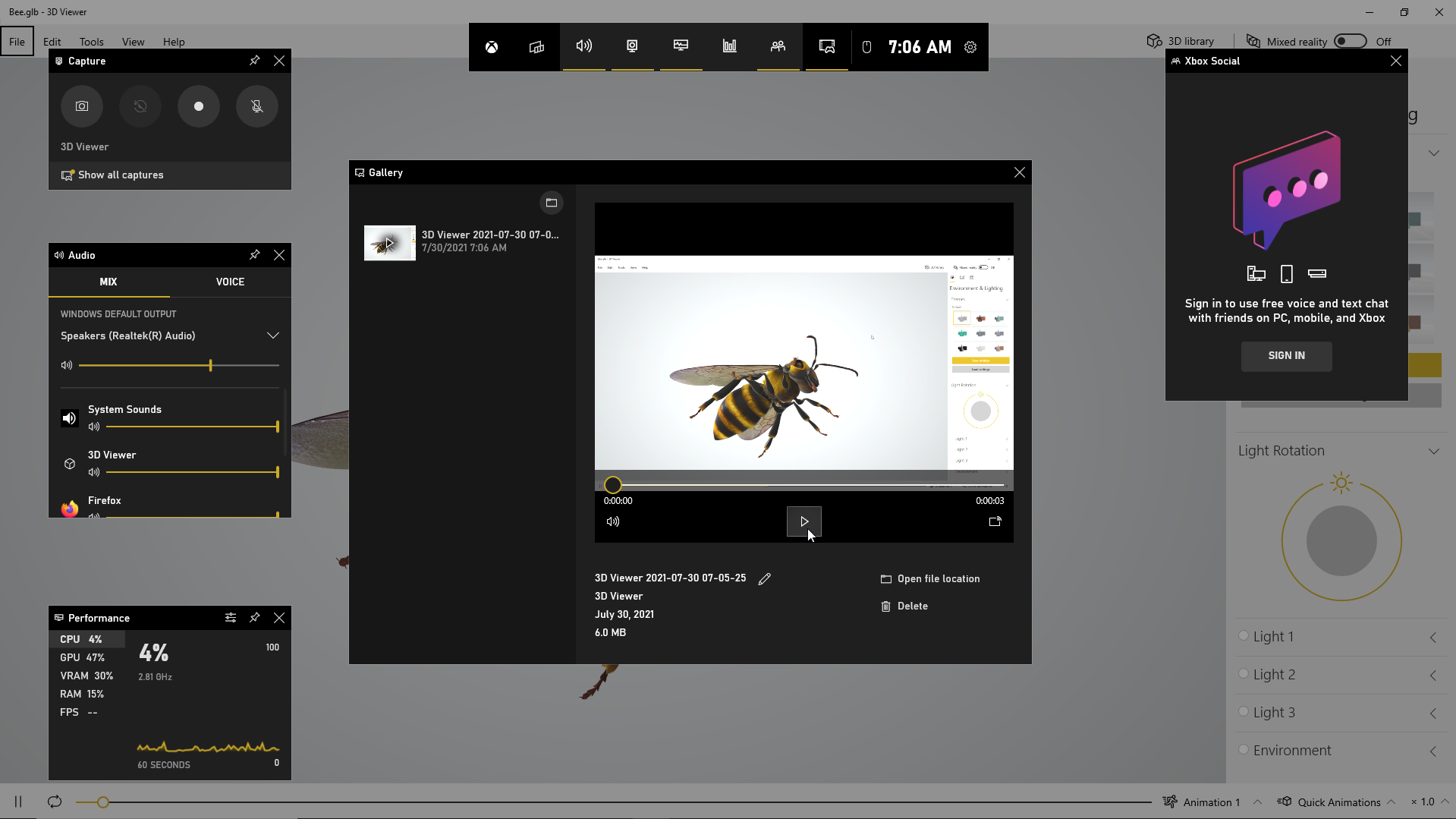
Task: Open the Tools menu
Action: [x=91, y=42]
